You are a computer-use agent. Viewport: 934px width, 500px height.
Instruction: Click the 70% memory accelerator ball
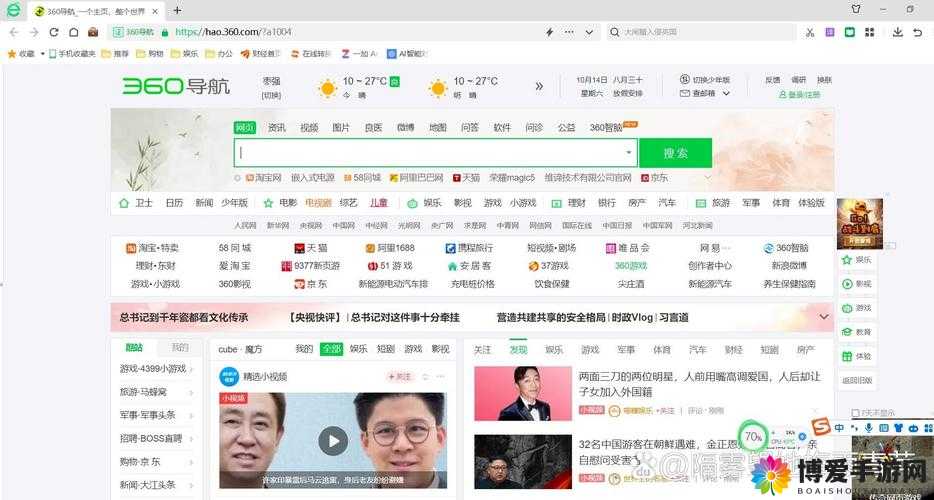[x=753, y=437]
